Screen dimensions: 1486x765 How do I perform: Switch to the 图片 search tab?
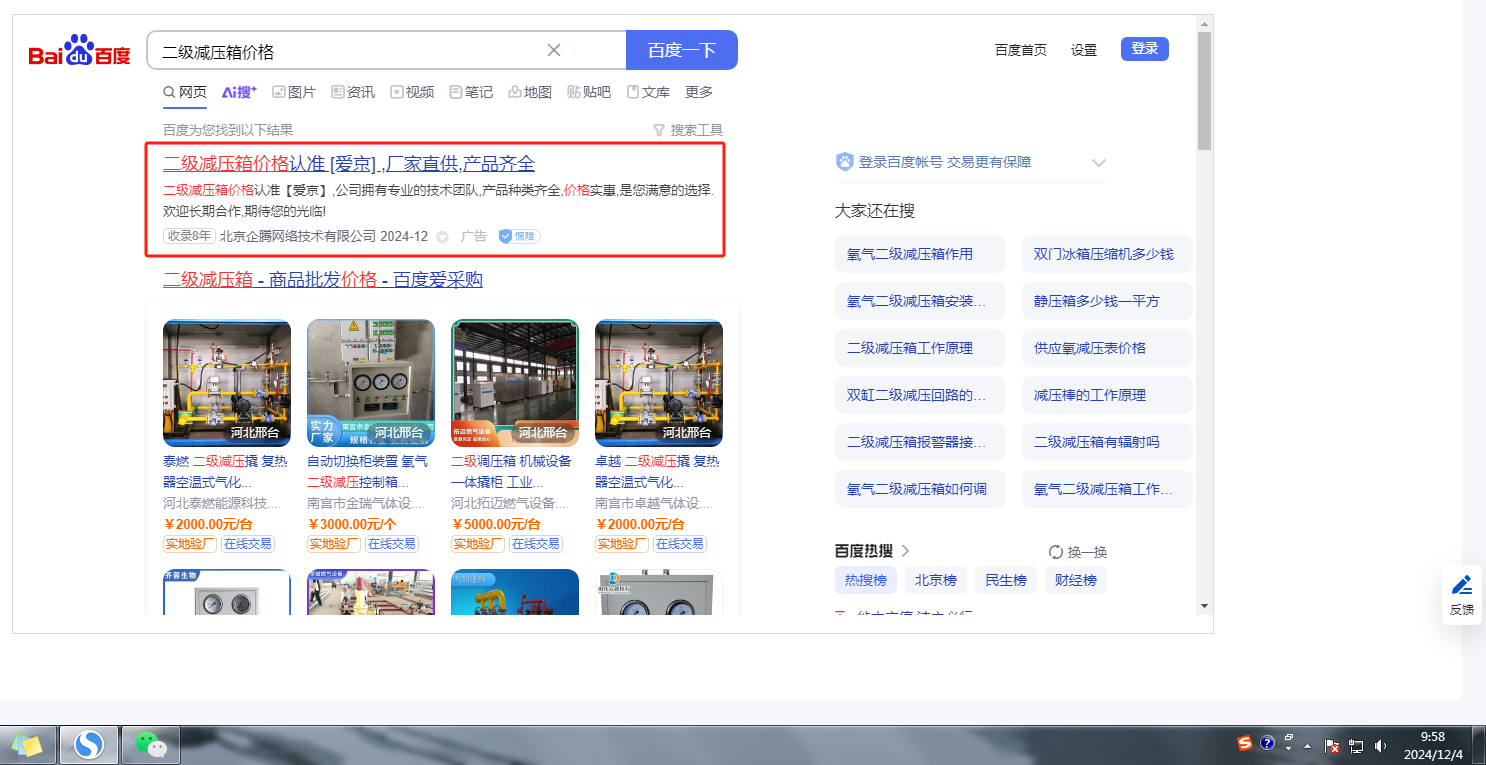tap(294, 92)
